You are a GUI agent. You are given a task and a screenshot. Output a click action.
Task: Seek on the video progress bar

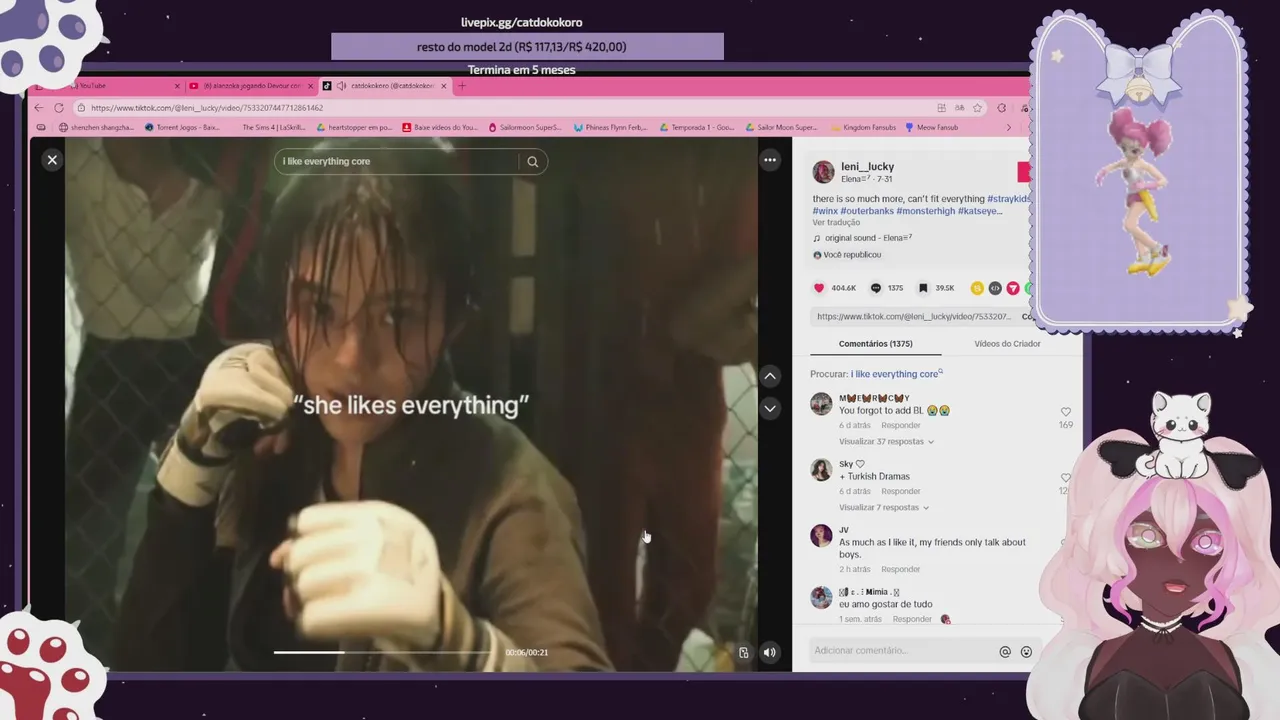click(383, 652)
